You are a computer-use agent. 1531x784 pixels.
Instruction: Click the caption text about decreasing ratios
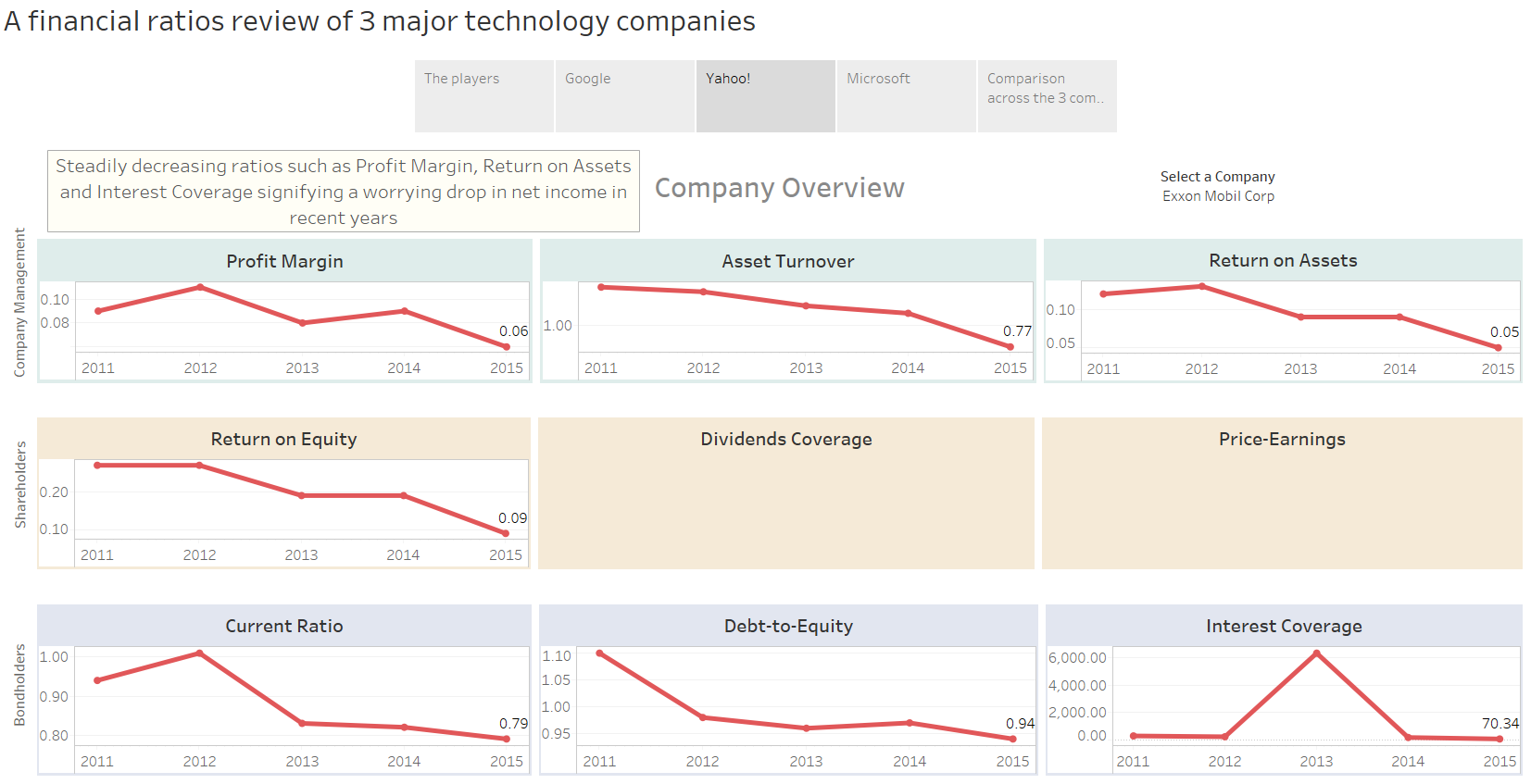(344, 192)
